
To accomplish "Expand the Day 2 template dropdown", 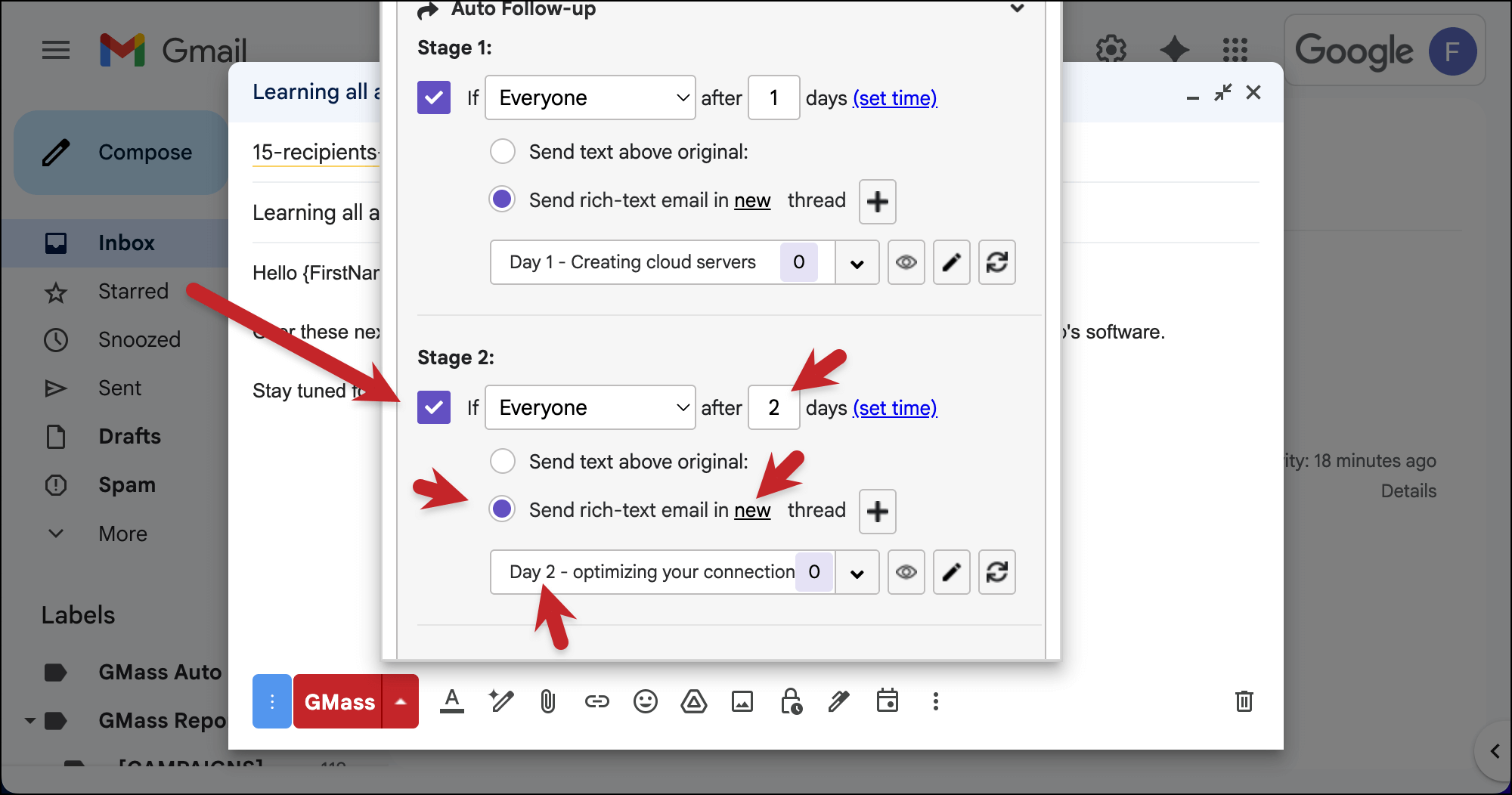I will [857, 573].
